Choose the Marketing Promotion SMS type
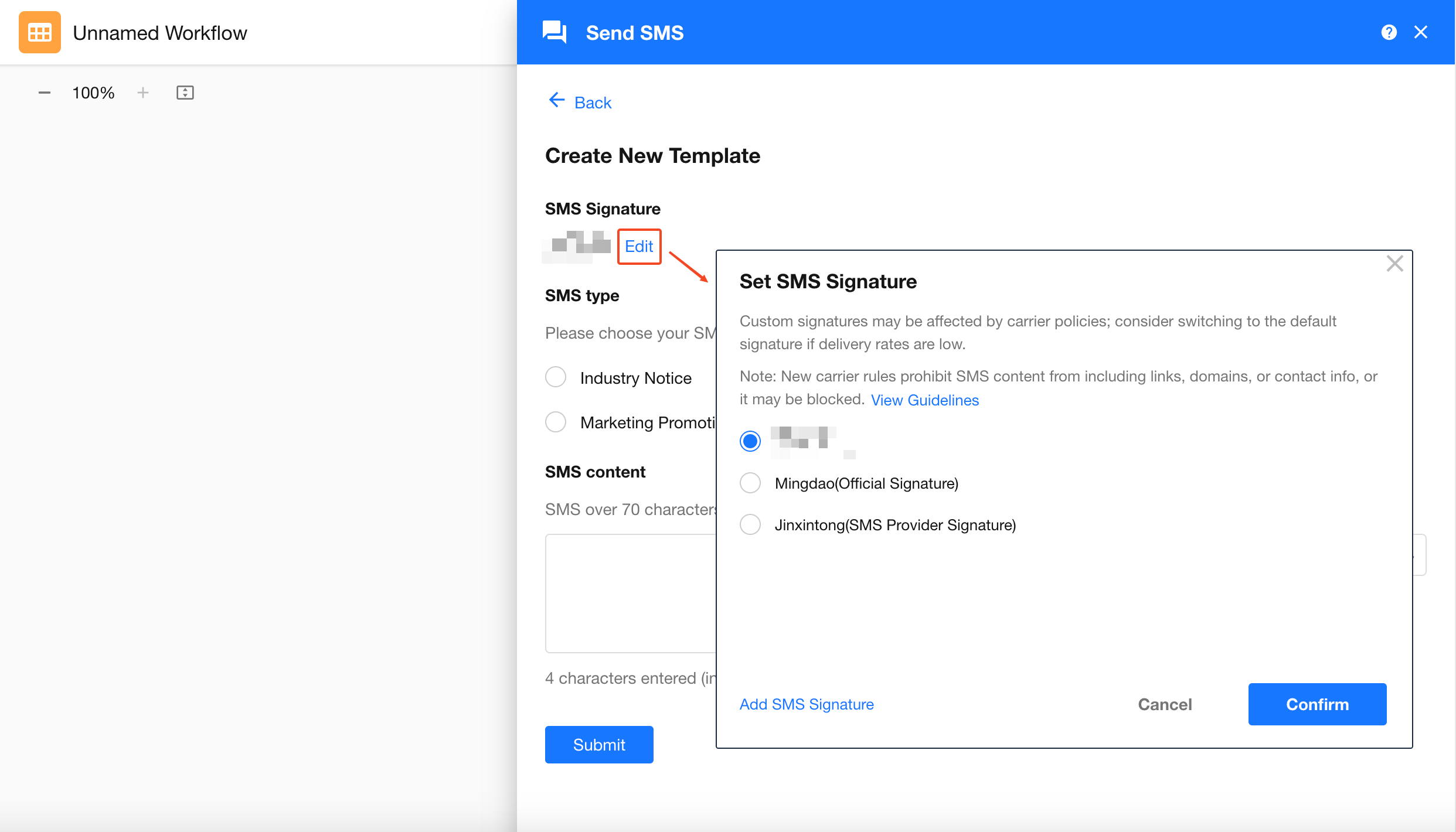This screenshot has width=1456, height=832. pyautogui.click(x=556, y=422)
